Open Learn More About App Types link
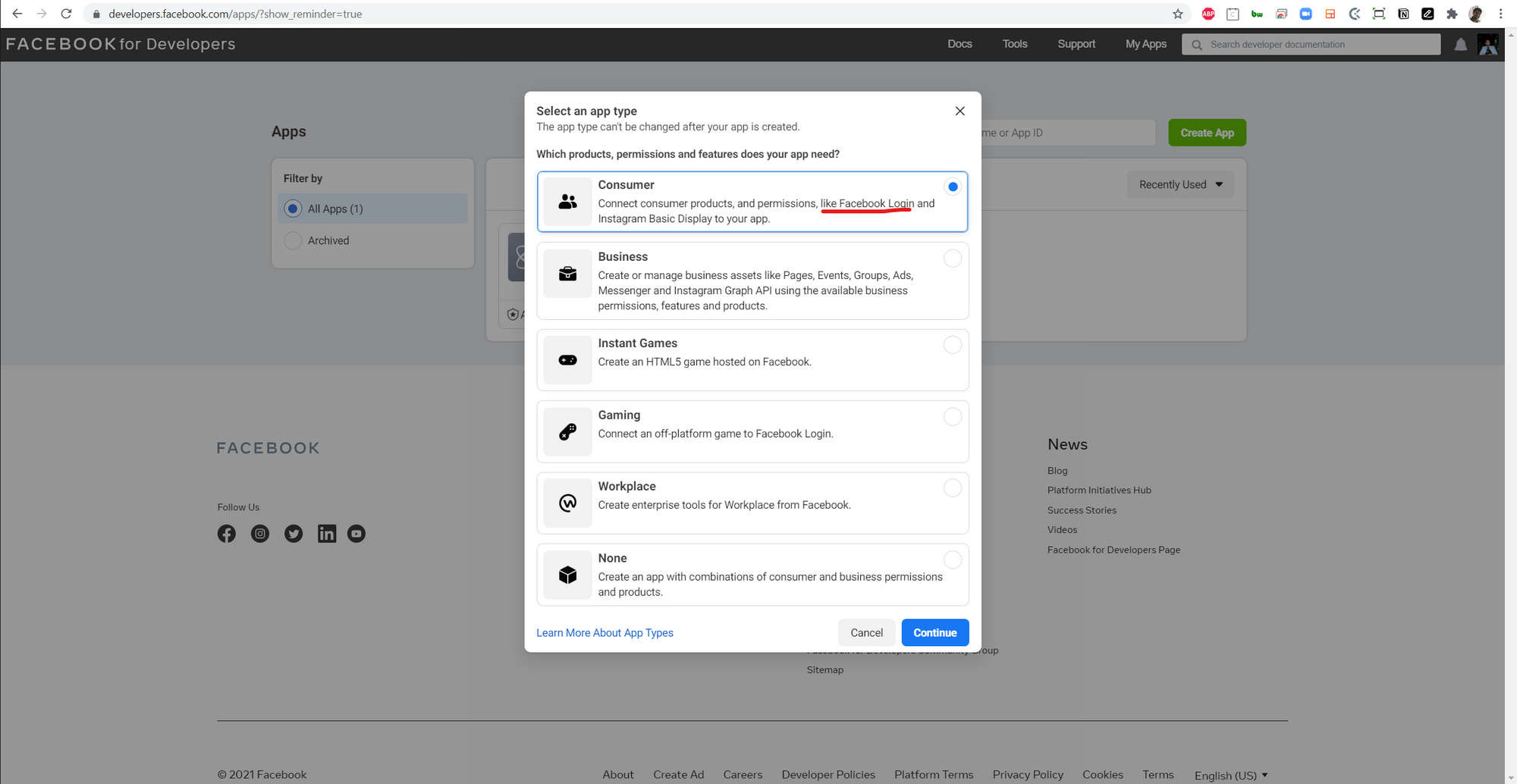Image resolution: width=1517 pixels, height=784 pixels. pyautogui.click(x=605, y=632)
